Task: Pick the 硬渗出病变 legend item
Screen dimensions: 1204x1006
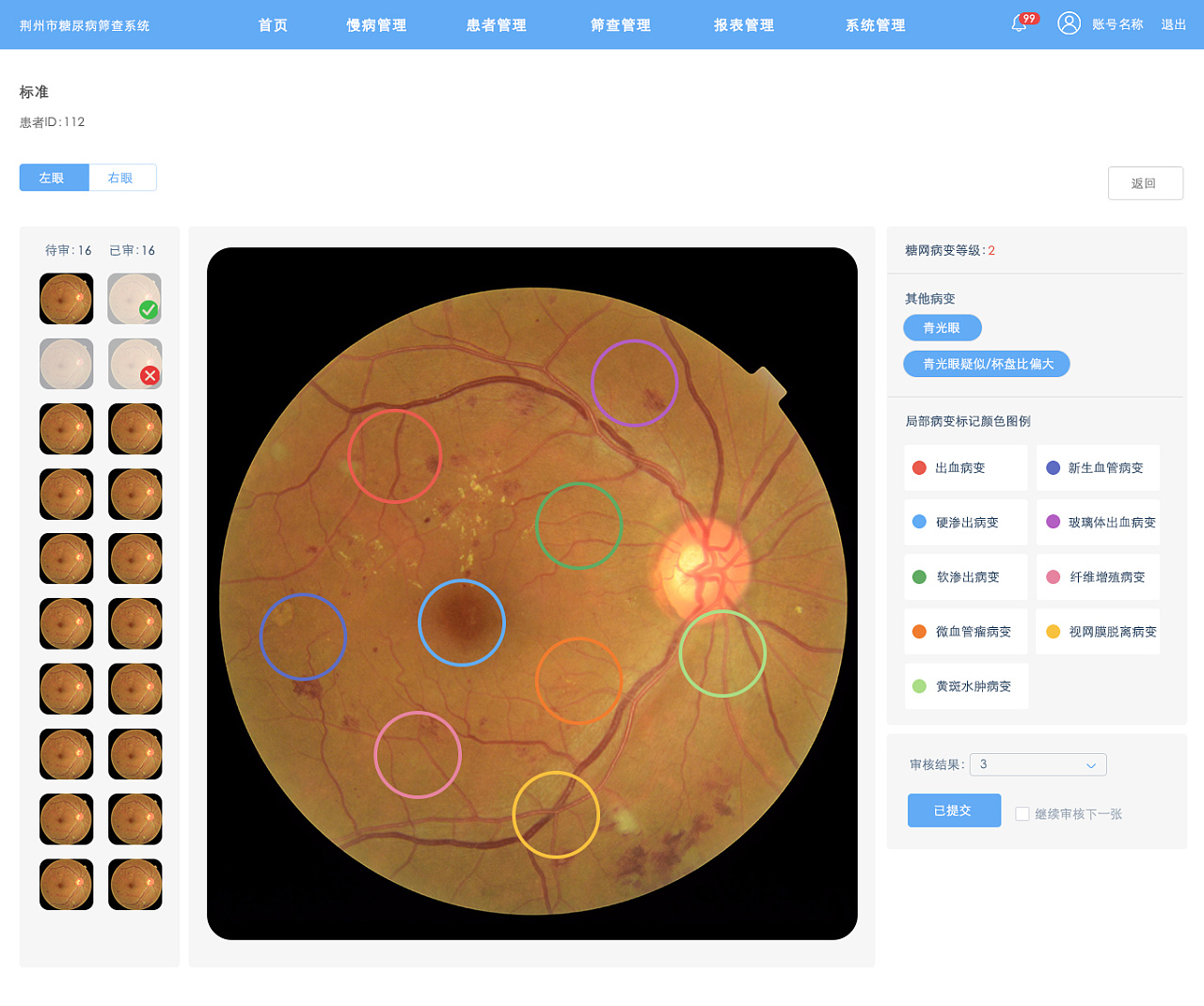Action: pyautogui.click(x=966, y=523)
